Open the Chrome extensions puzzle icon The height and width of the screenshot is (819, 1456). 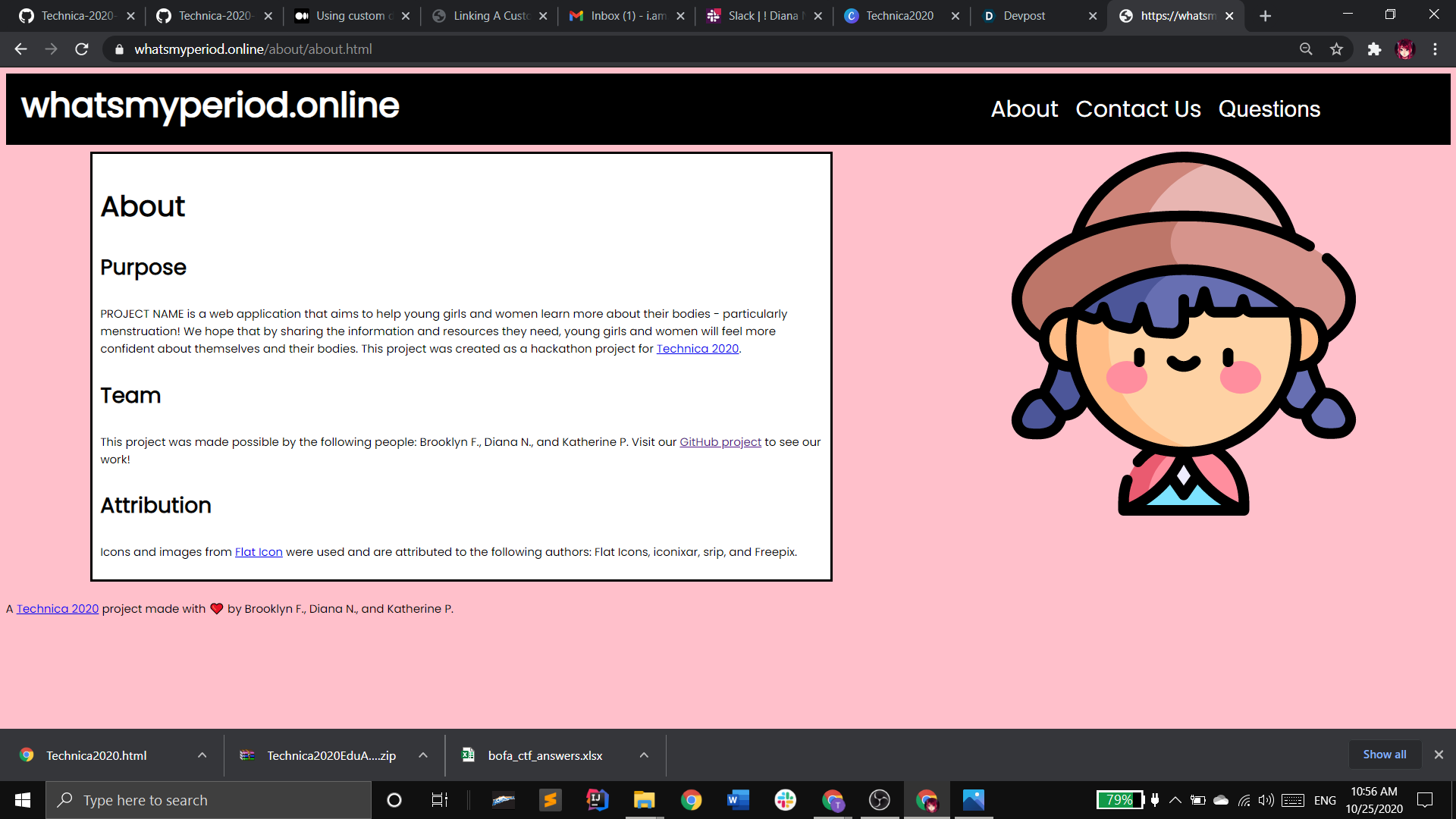(x=1374, y=49)
